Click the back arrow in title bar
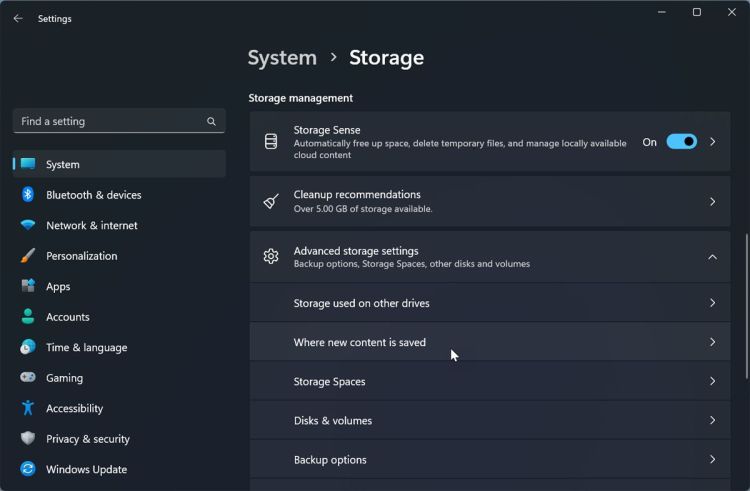Screen dimensions: 750x491 (18, 18)
